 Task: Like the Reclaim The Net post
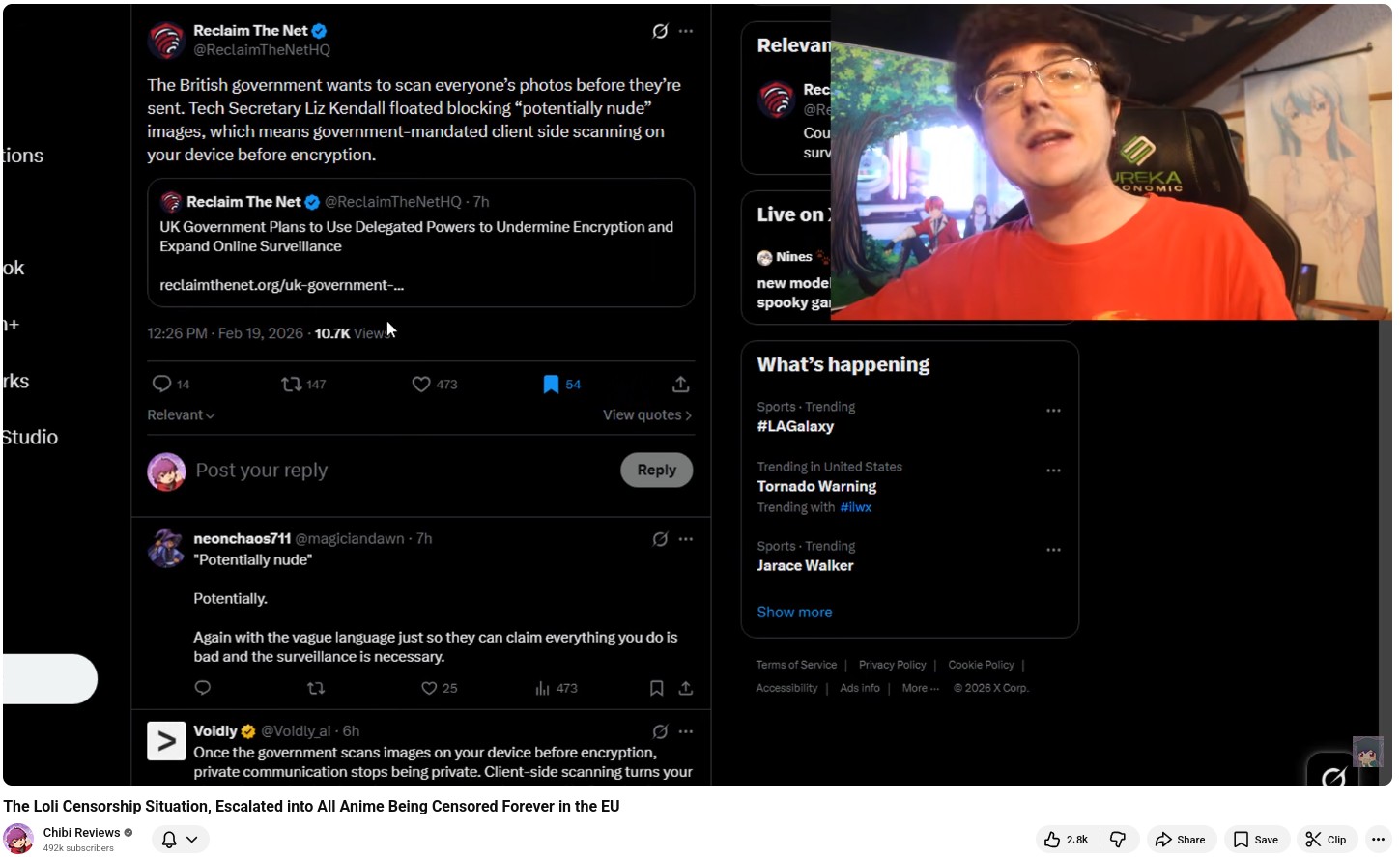coord(421,385)
